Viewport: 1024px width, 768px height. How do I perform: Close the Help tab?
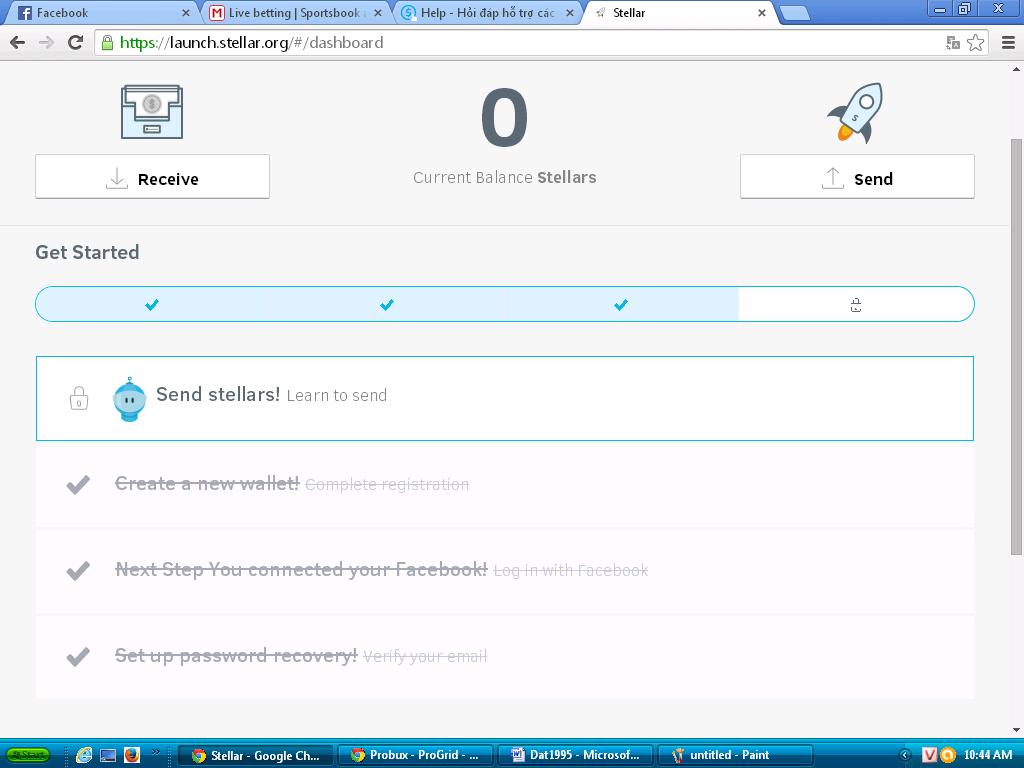pyautogui.click(x=569, y=13)
